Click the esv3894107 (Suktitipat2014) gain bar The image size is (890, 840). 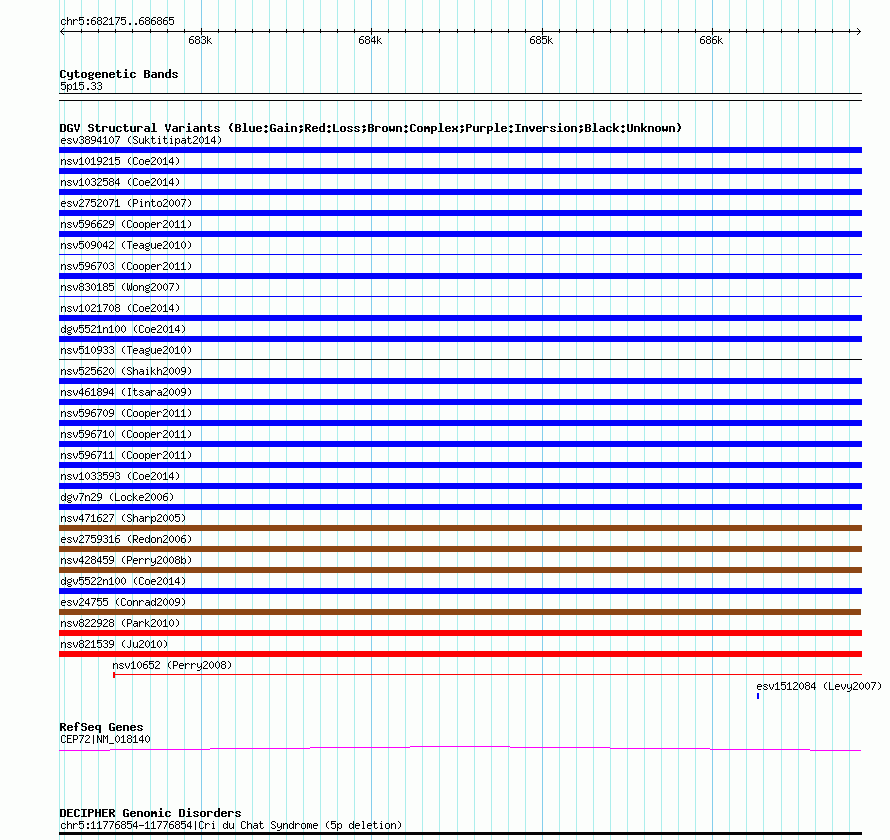[x=460, y=150]
